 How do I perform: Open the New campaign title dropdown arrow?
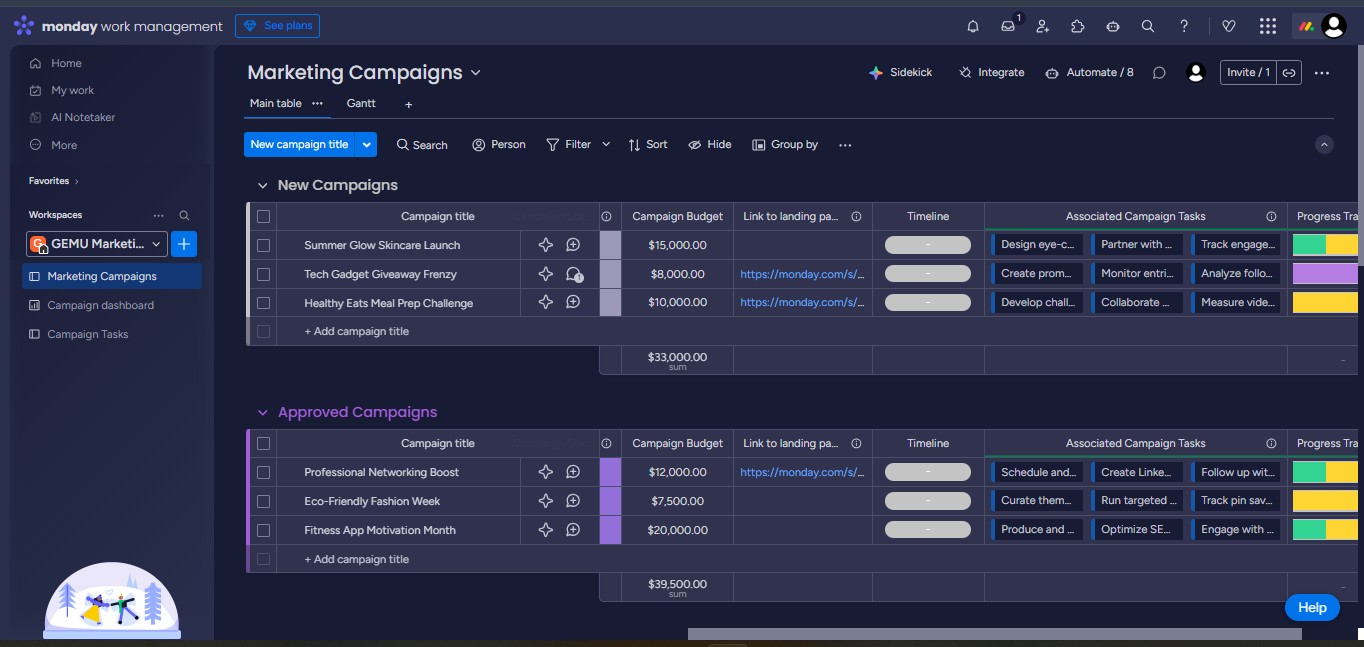click(367, 145)
